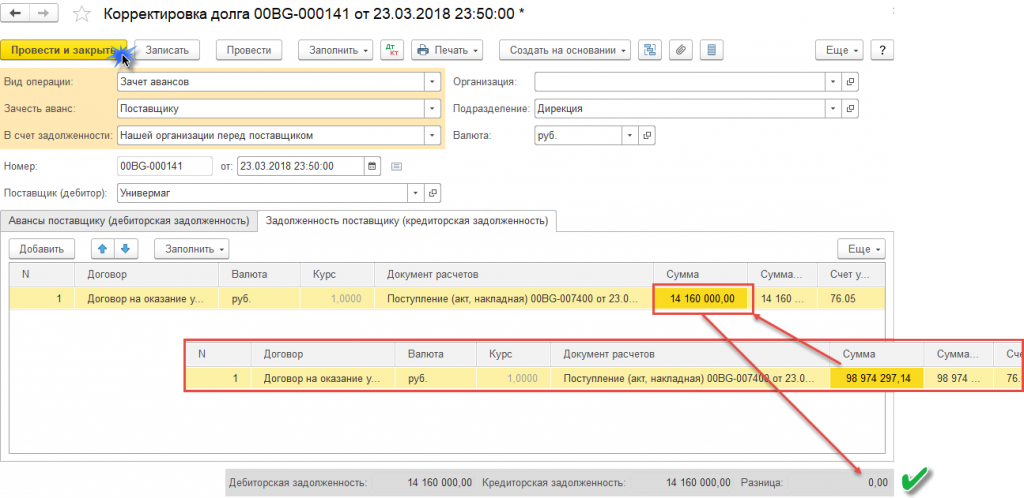Click the 'Добавить' button in the table
1024x498 pixels.
coord(41,248)
